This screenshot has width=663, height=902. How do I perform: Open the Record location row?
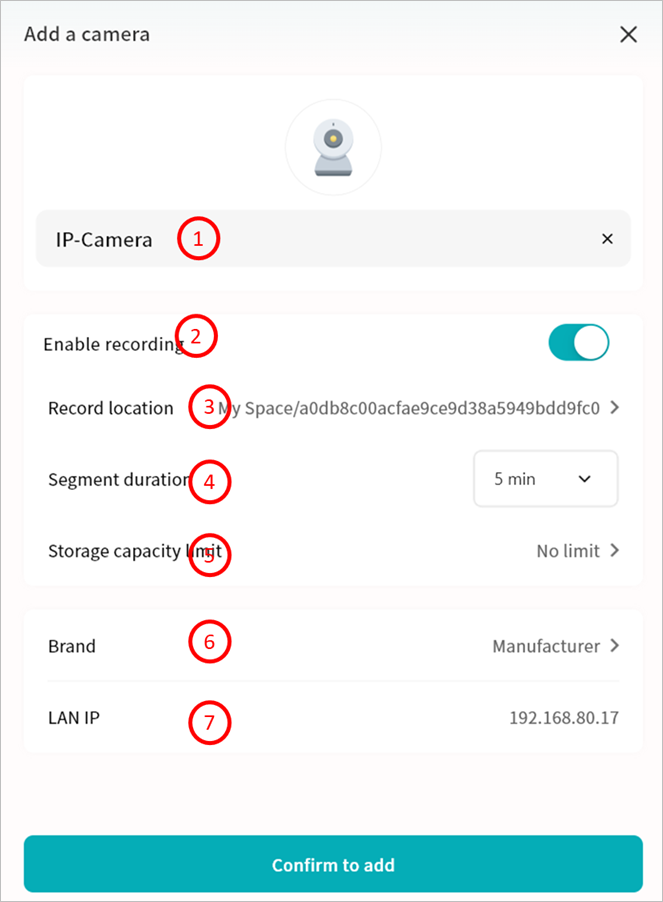(110, 408)
